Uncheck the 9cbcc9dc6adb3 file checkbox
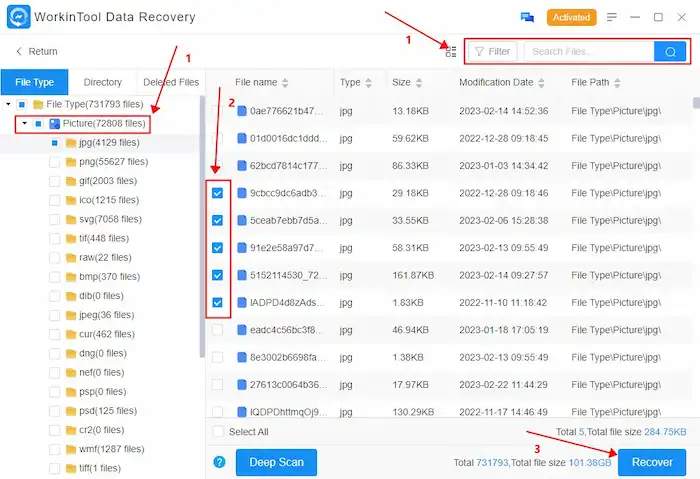 tap(217, 193)
